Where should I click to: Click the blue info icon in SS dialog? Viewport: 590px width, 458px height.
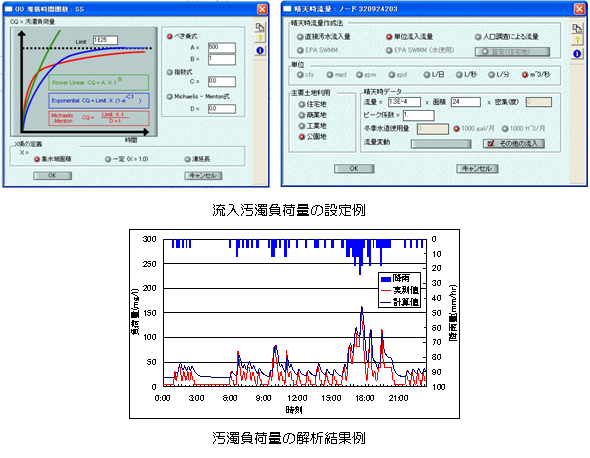[260, 50]
